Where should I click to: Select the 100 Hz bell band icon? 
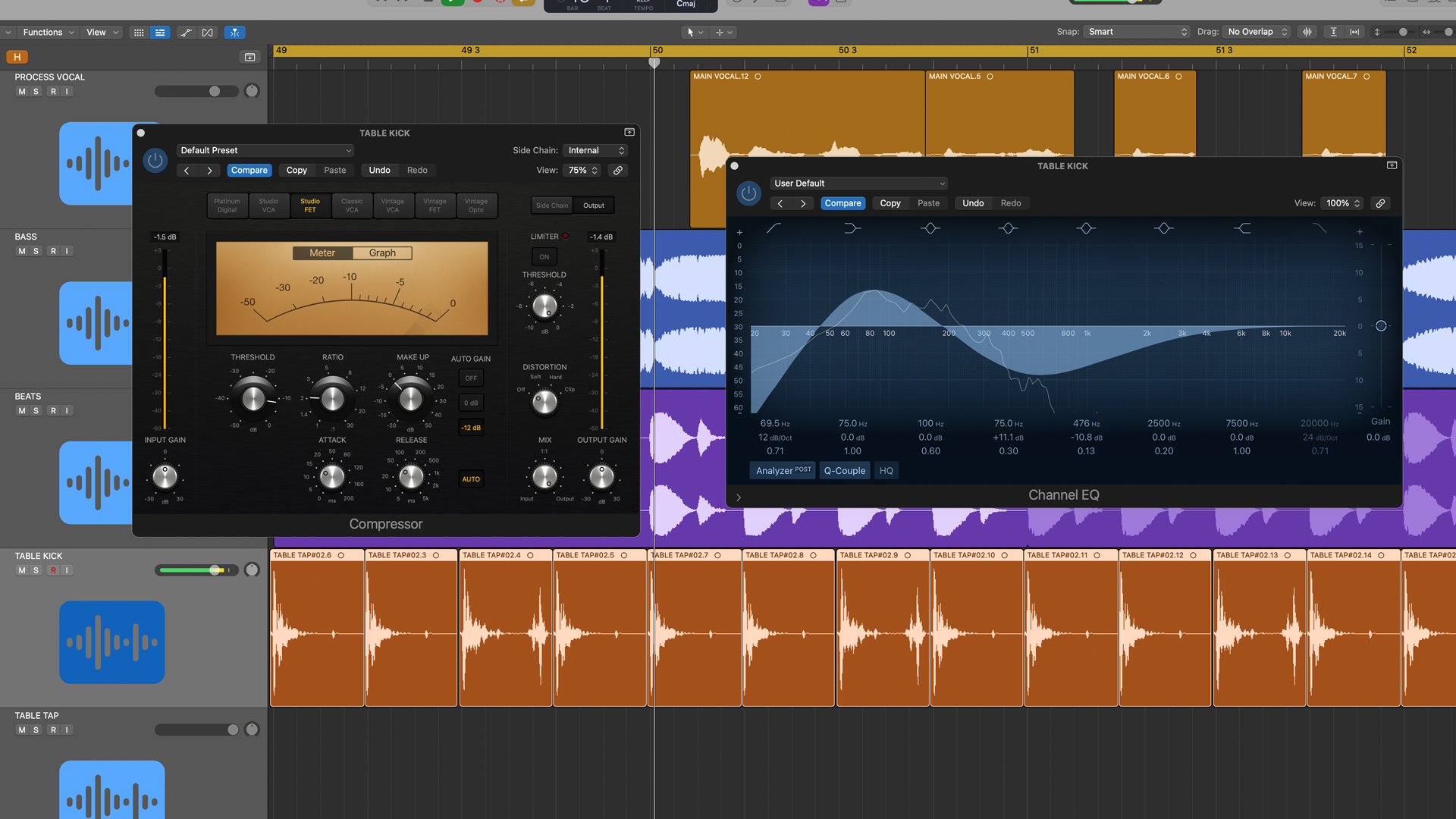[x=930, y=228]
